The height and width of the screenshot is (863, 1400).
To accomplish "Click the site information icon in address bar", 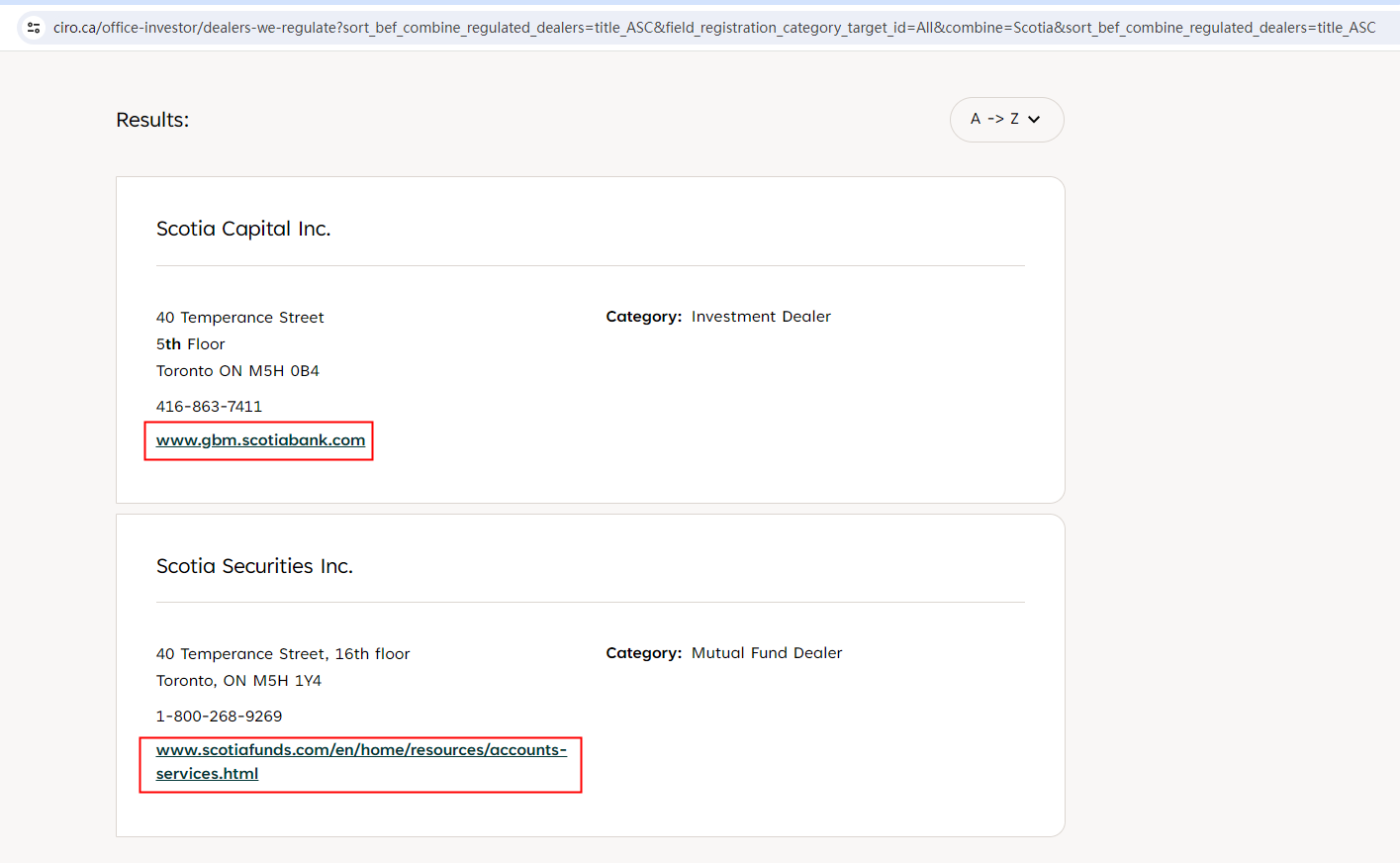I will pyautogui.click(x=34, y=28).
